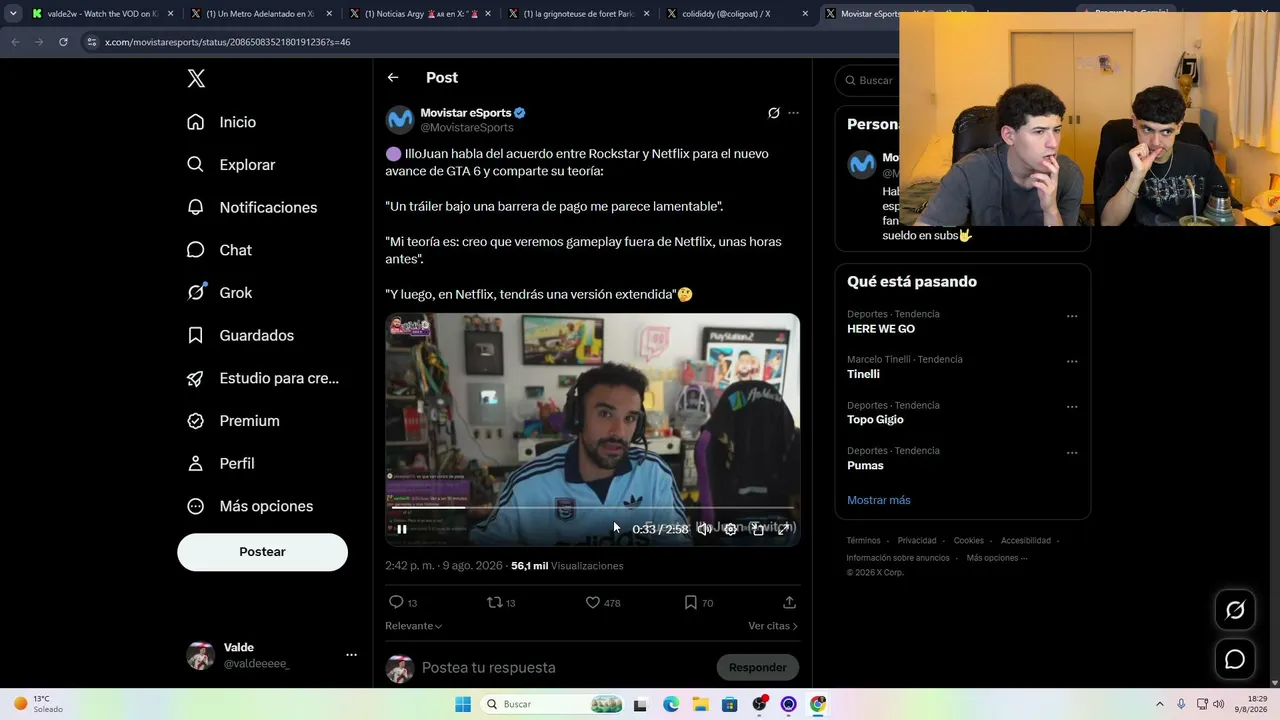Open Guardados in the sidebar
Screen dimensions: 1280x720
tap(240, 335)
